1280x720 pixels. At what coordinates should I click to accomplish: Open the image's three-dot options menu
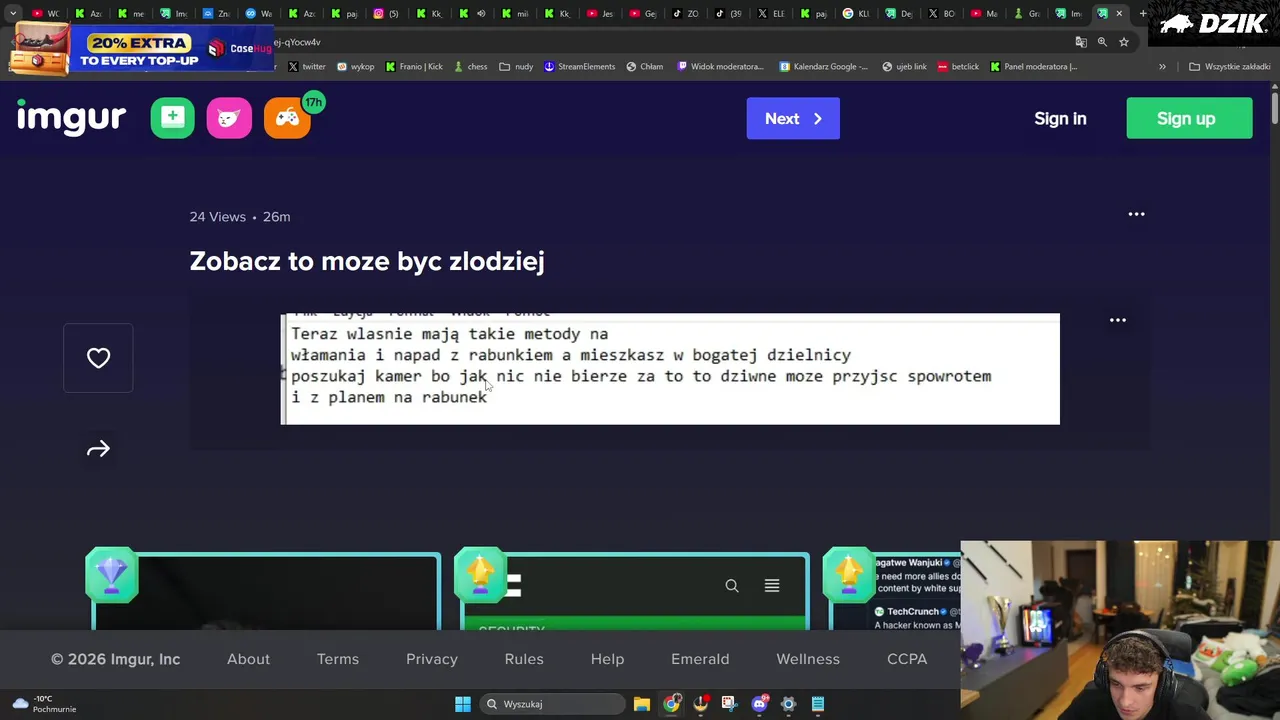pos(1118,320)
